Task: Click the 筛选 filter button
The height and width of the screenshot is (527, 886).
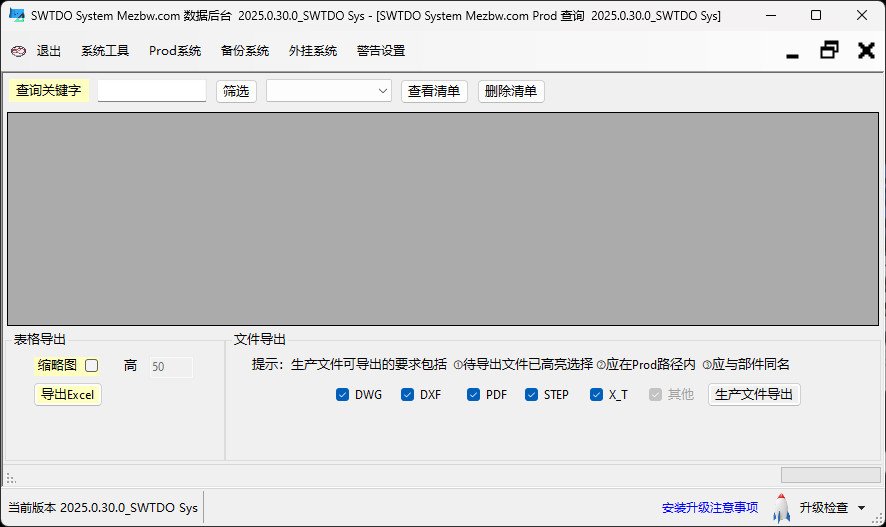Action: [x=236, y=91]
